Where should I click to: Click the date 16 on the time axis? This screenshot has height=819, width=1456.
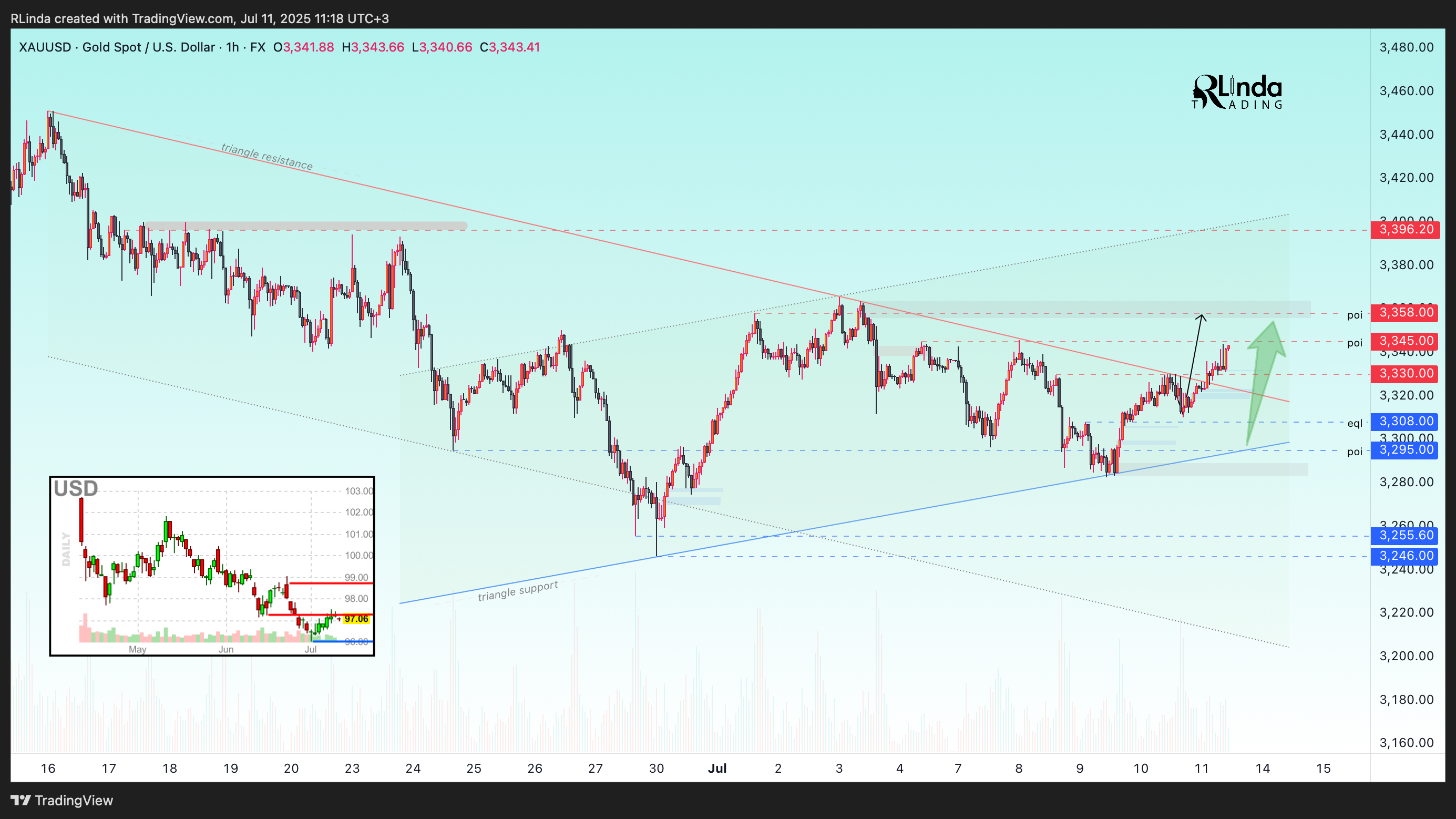(x=48, y=769)
